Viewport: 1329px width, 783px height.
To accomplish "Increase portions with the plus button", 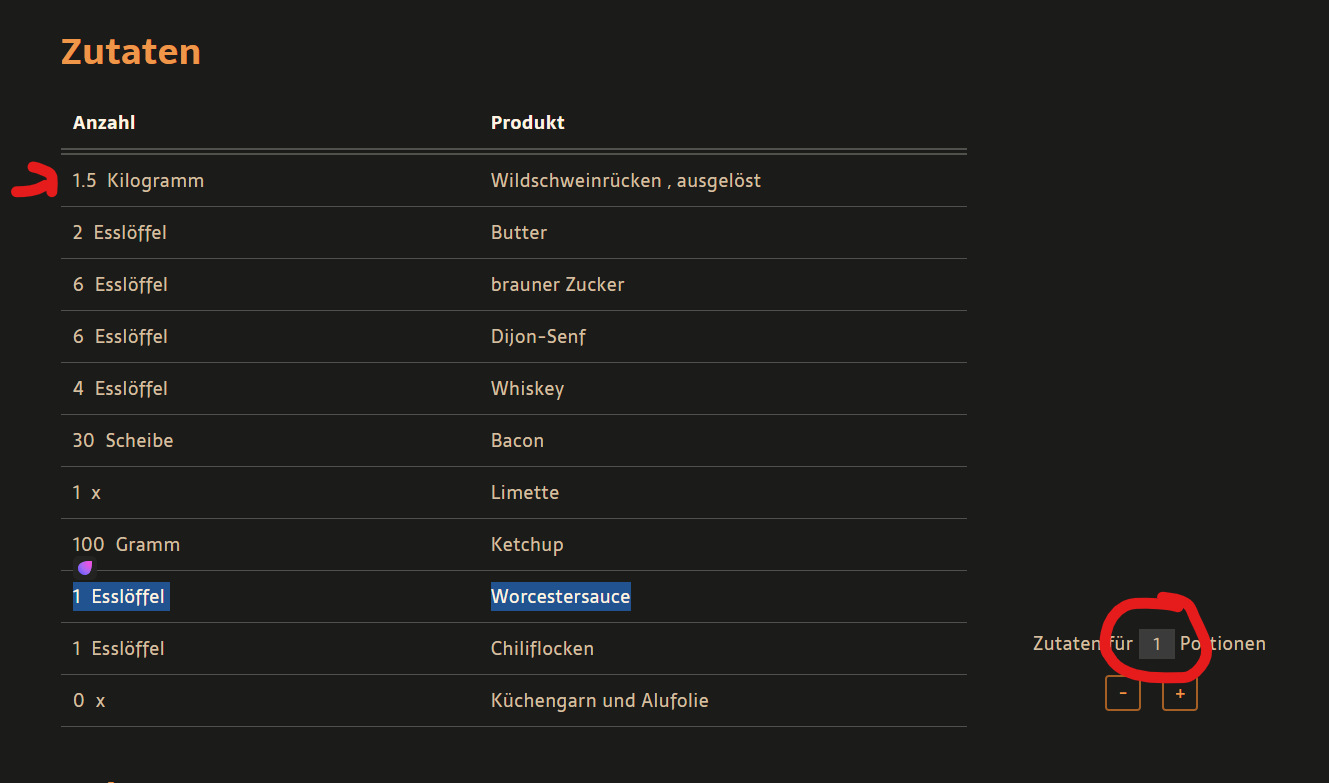I will 1180,693.
